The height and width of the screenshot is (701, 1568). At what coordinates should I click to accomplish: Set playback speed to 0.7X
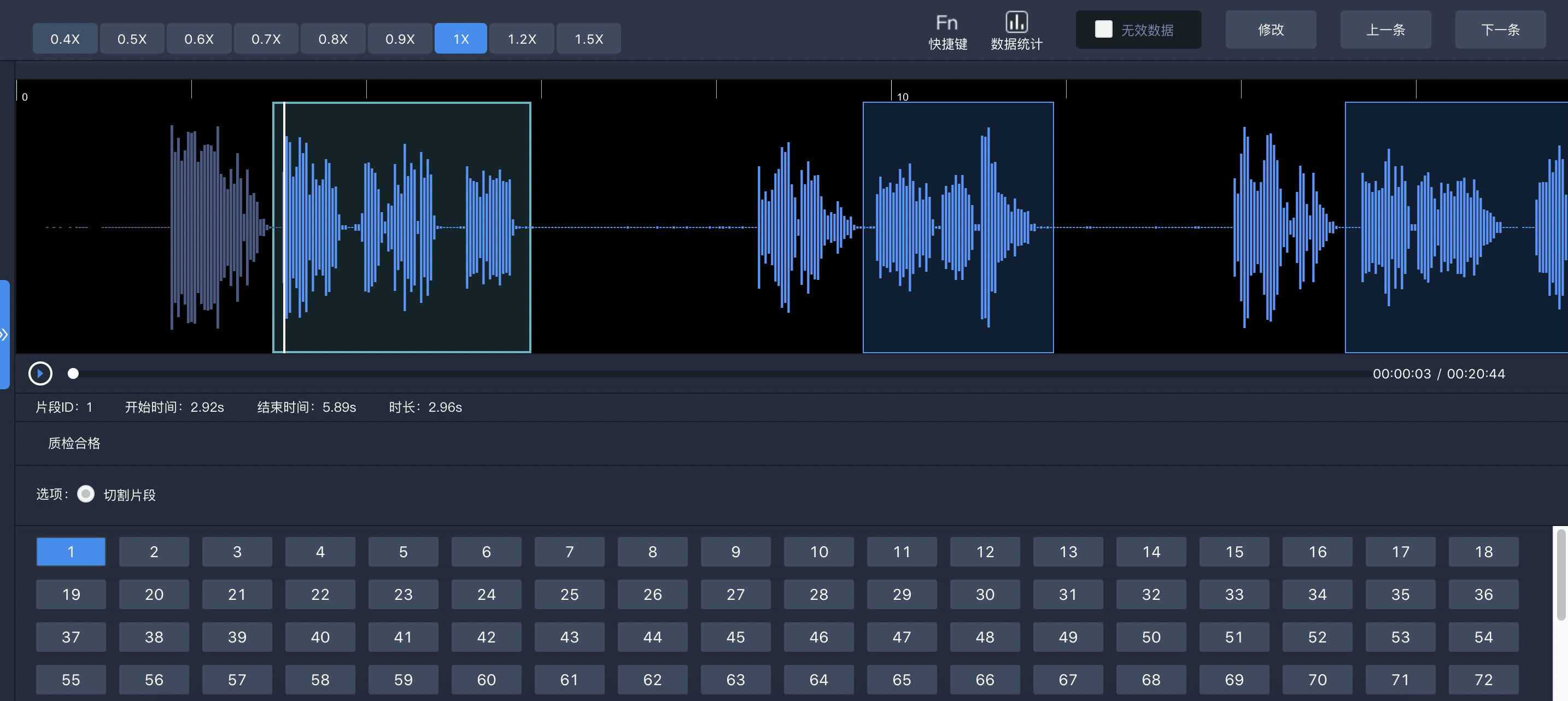click(x=266, y=38)
